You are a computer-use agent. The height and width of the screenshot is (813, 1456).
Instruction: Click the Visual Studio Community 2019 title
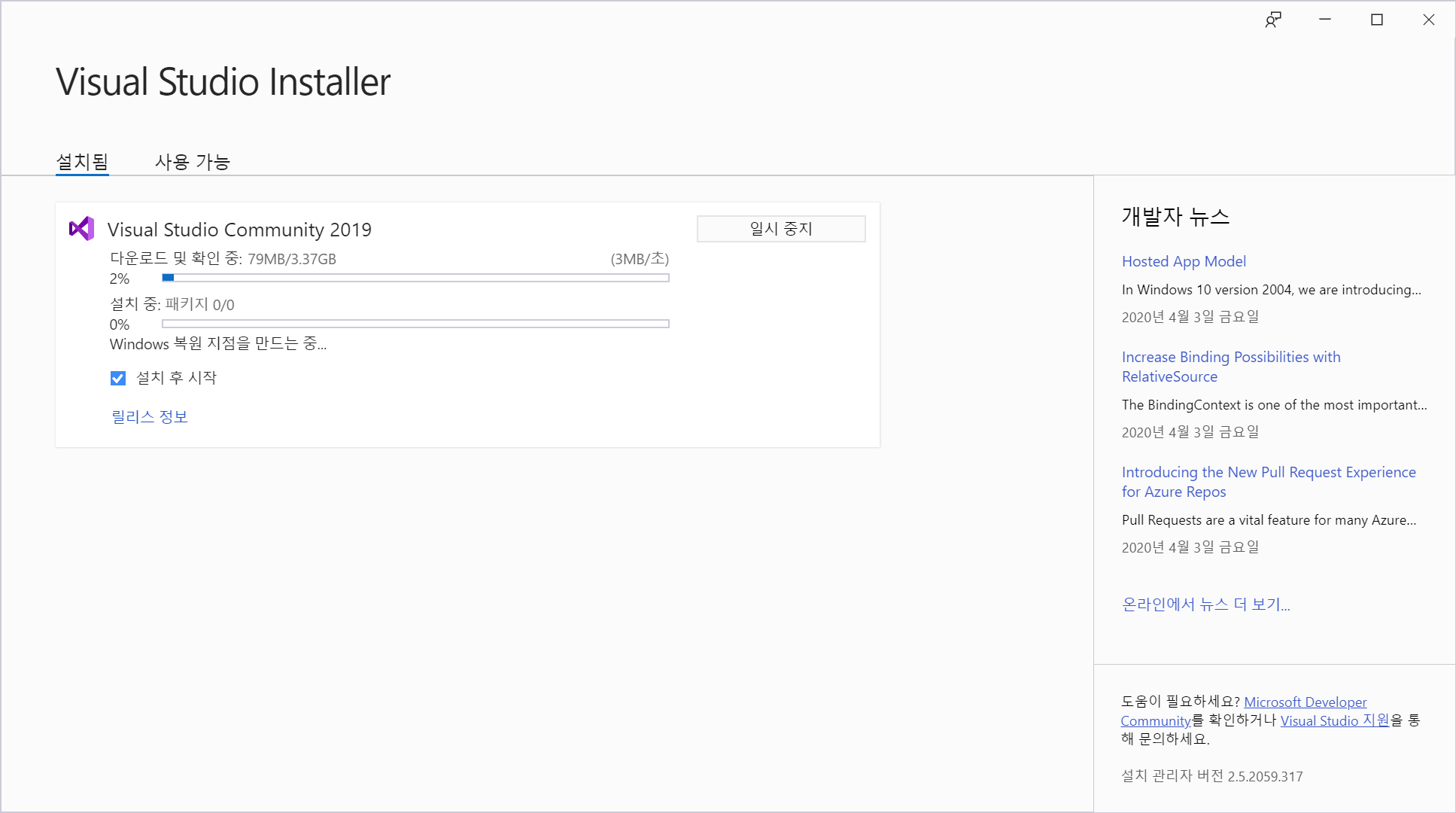[x=239, y=230]
